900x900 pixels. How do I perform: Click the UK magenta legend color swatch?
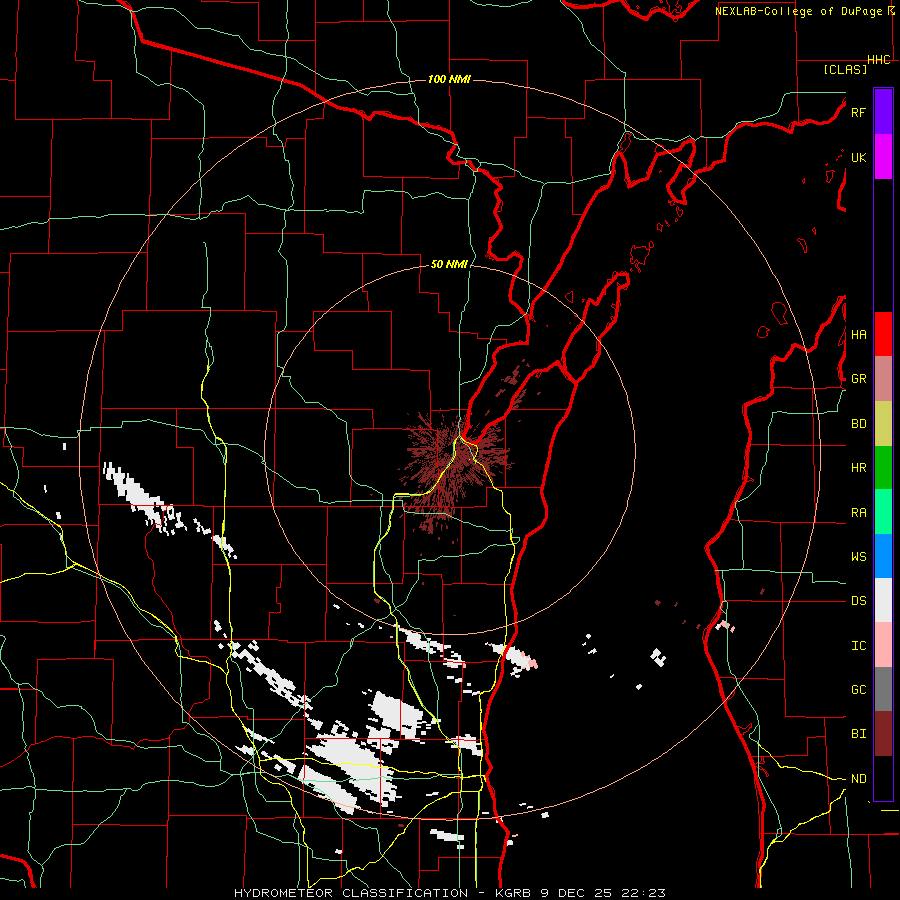[883, 157]
